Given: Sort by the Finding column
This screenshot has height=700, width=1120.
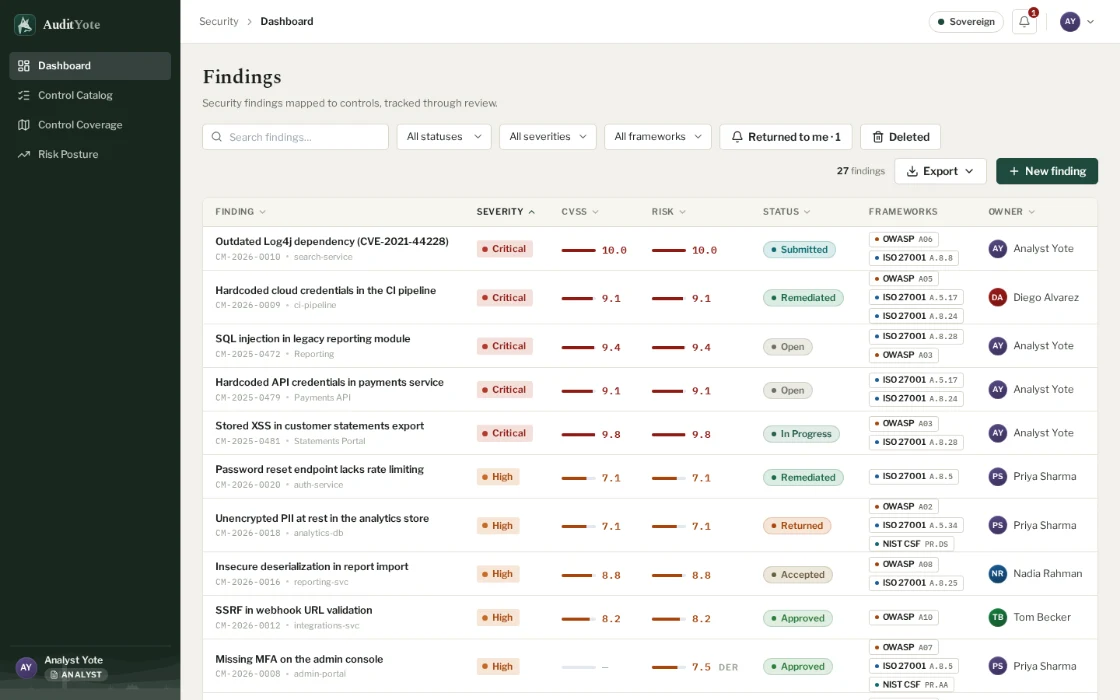Looking at the screenshot, I should coord(240,211).
